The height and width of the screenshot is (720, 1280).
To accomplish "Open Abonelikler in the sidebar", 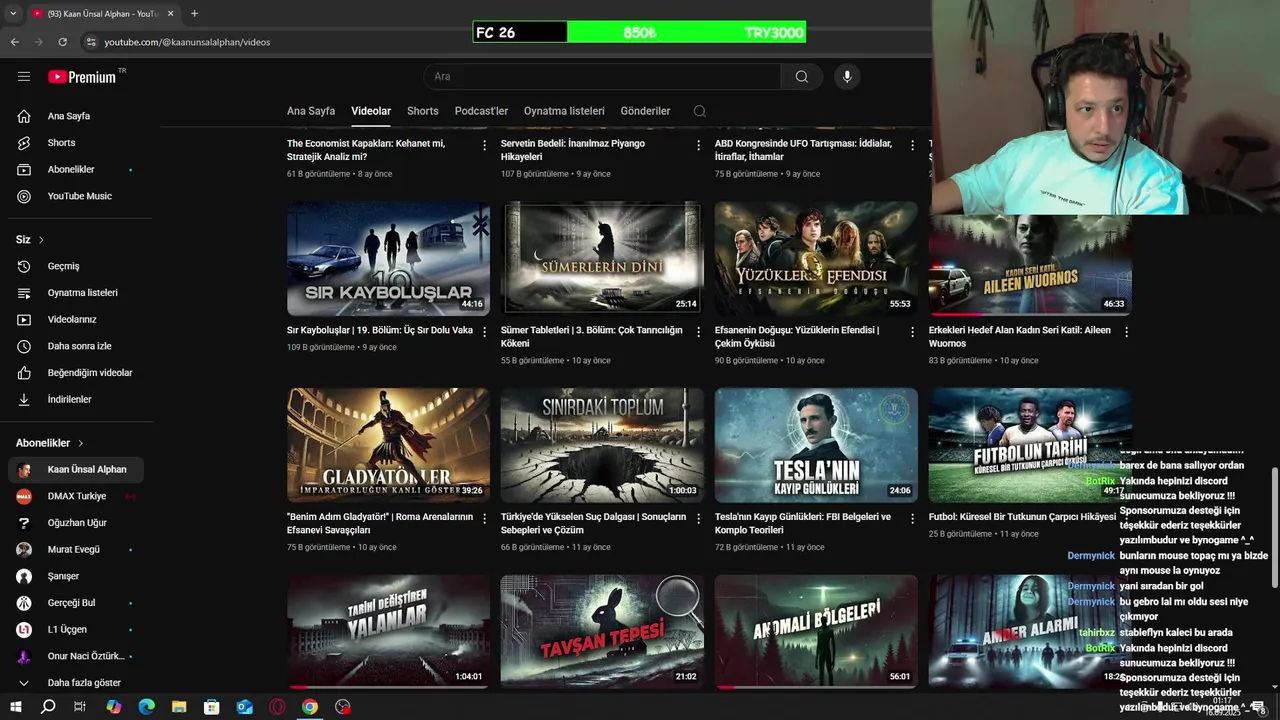I will (76, 169).
